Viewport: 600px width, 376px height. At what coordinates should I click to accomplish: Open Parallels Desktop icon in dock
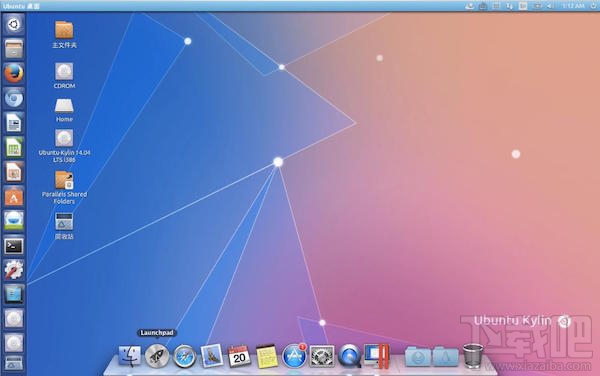point(377,356)
